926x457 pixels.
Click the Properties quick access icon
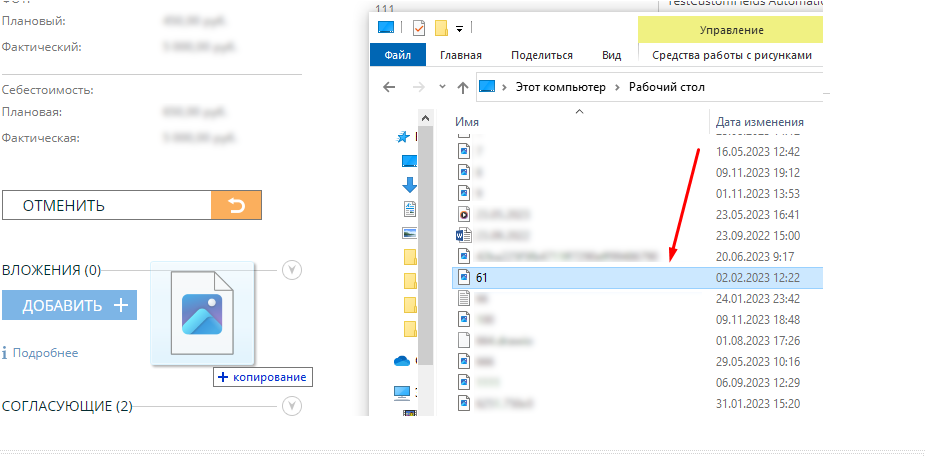click(418, 27)
